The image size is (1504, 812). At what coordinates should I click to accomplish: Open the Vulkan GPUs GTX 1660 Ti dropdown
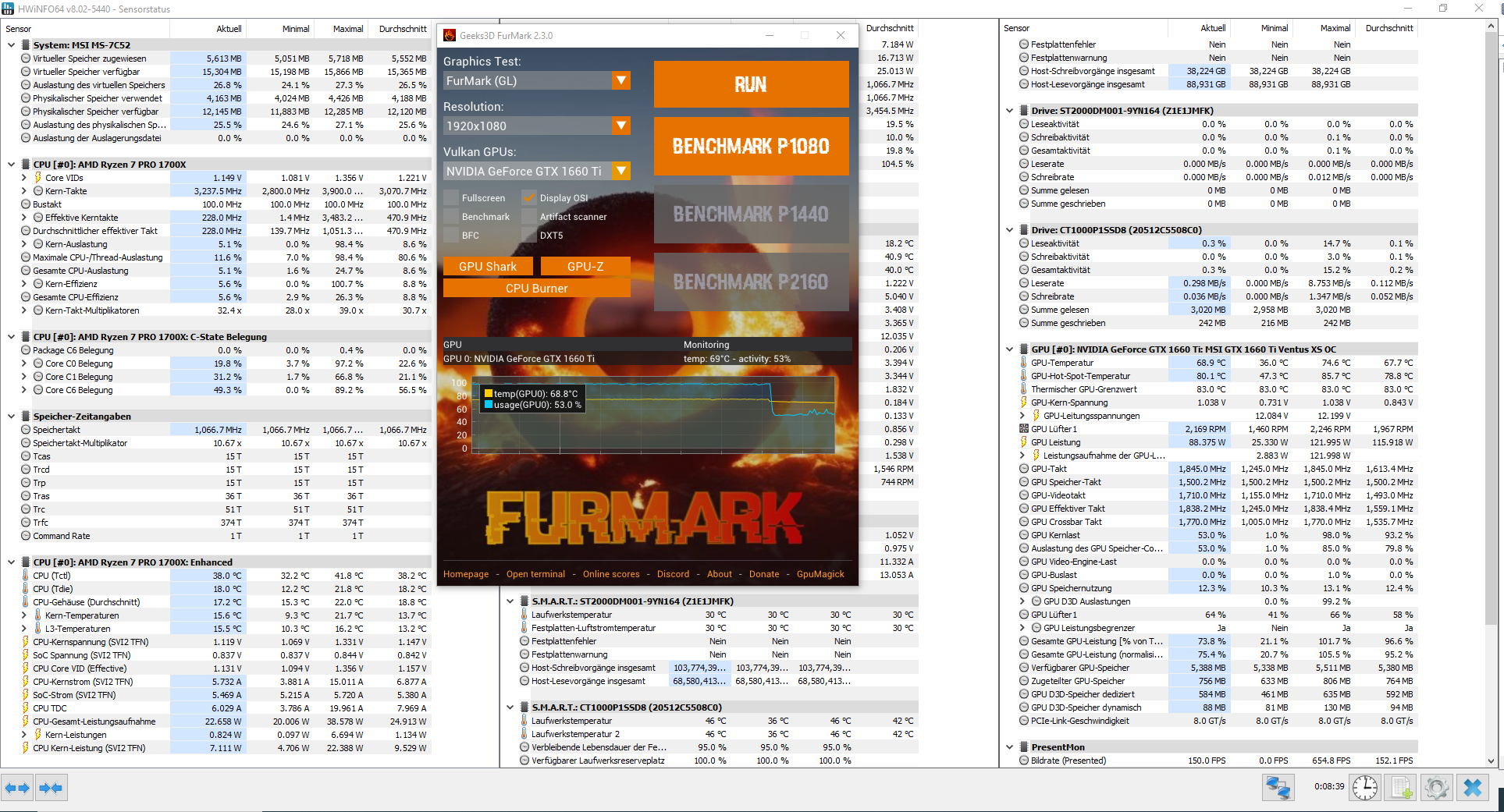536,171
